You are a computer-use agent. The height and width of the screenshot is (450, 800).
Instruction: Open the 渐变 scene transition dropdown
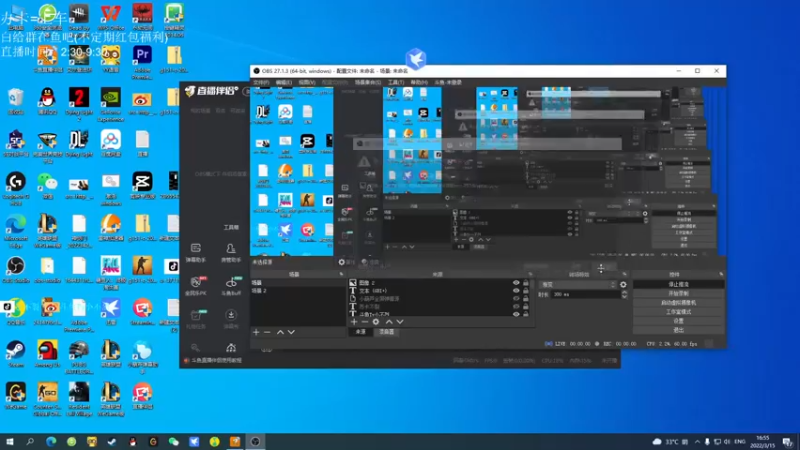pyautogui.click(x=578, y=285)
